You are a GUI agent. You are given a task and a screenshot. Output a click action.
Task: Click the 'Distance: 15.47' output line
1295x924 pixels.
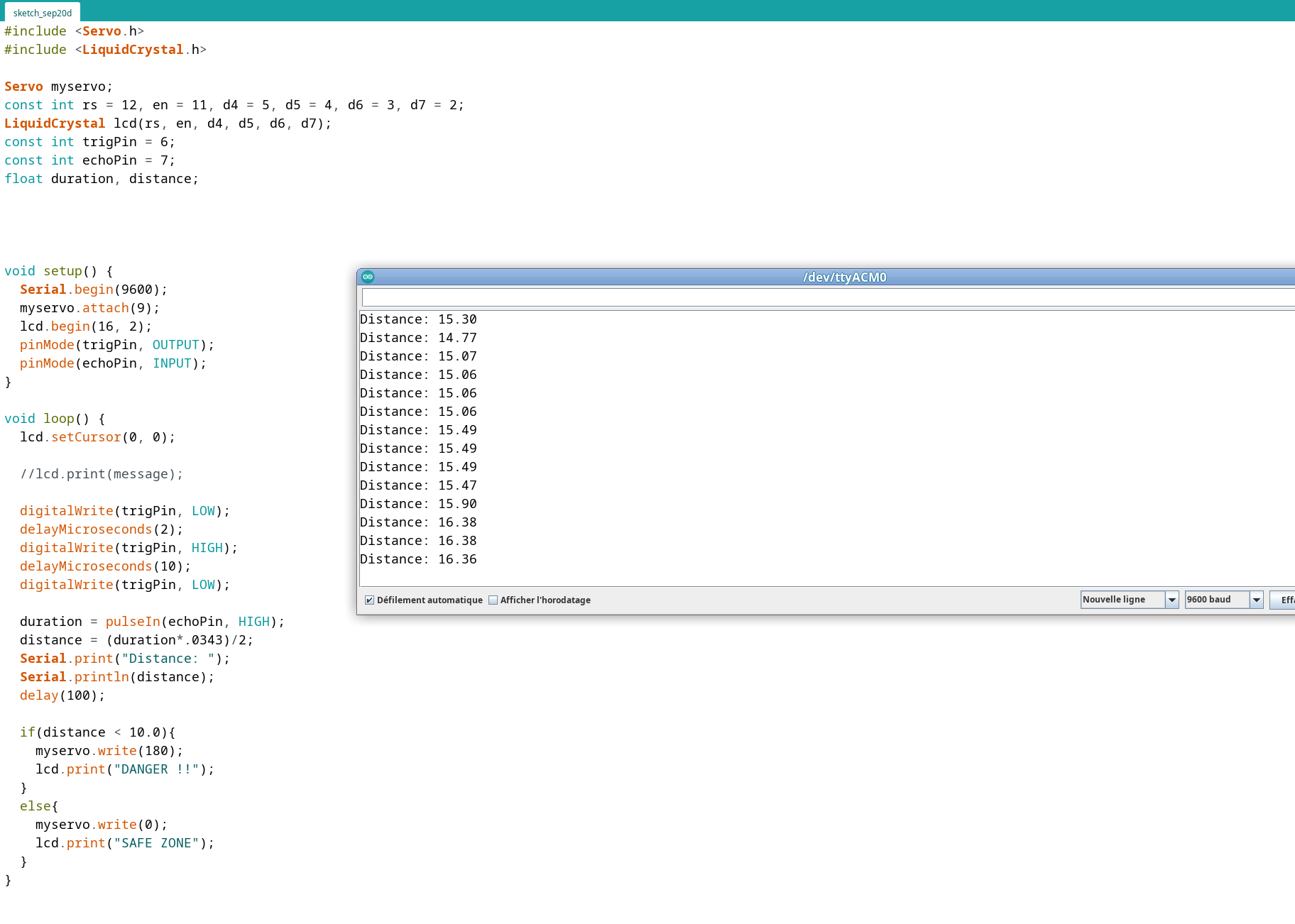[x=418, y=485]
